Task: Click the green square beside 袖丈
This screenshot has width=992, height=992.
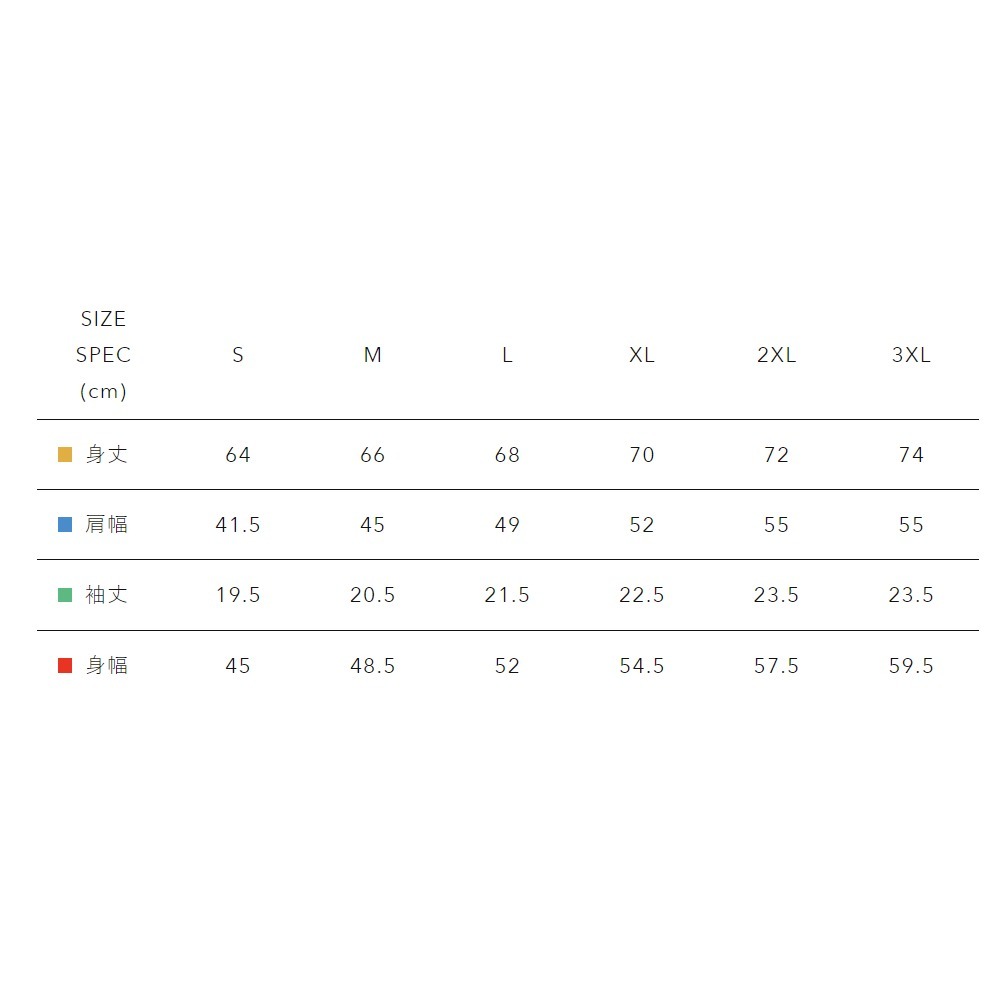Action: pos(65,595)
